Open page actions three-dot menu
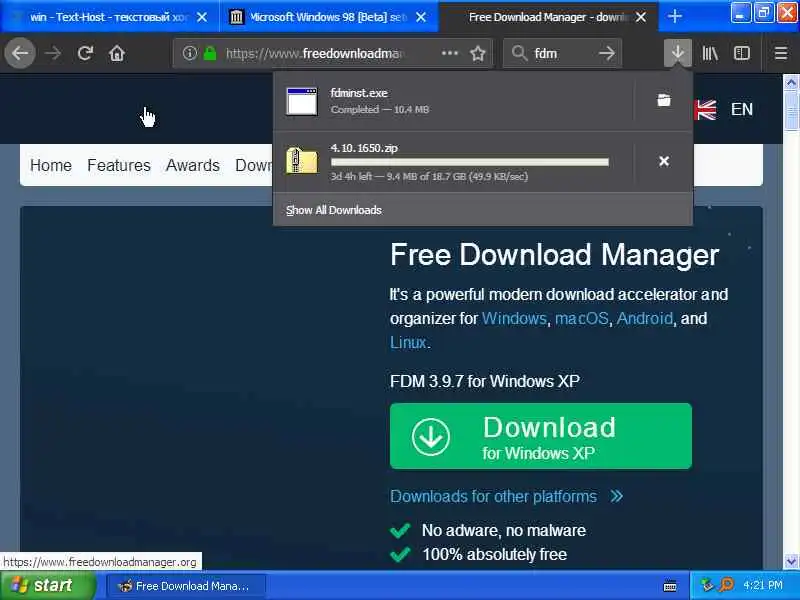 (449, 53)
